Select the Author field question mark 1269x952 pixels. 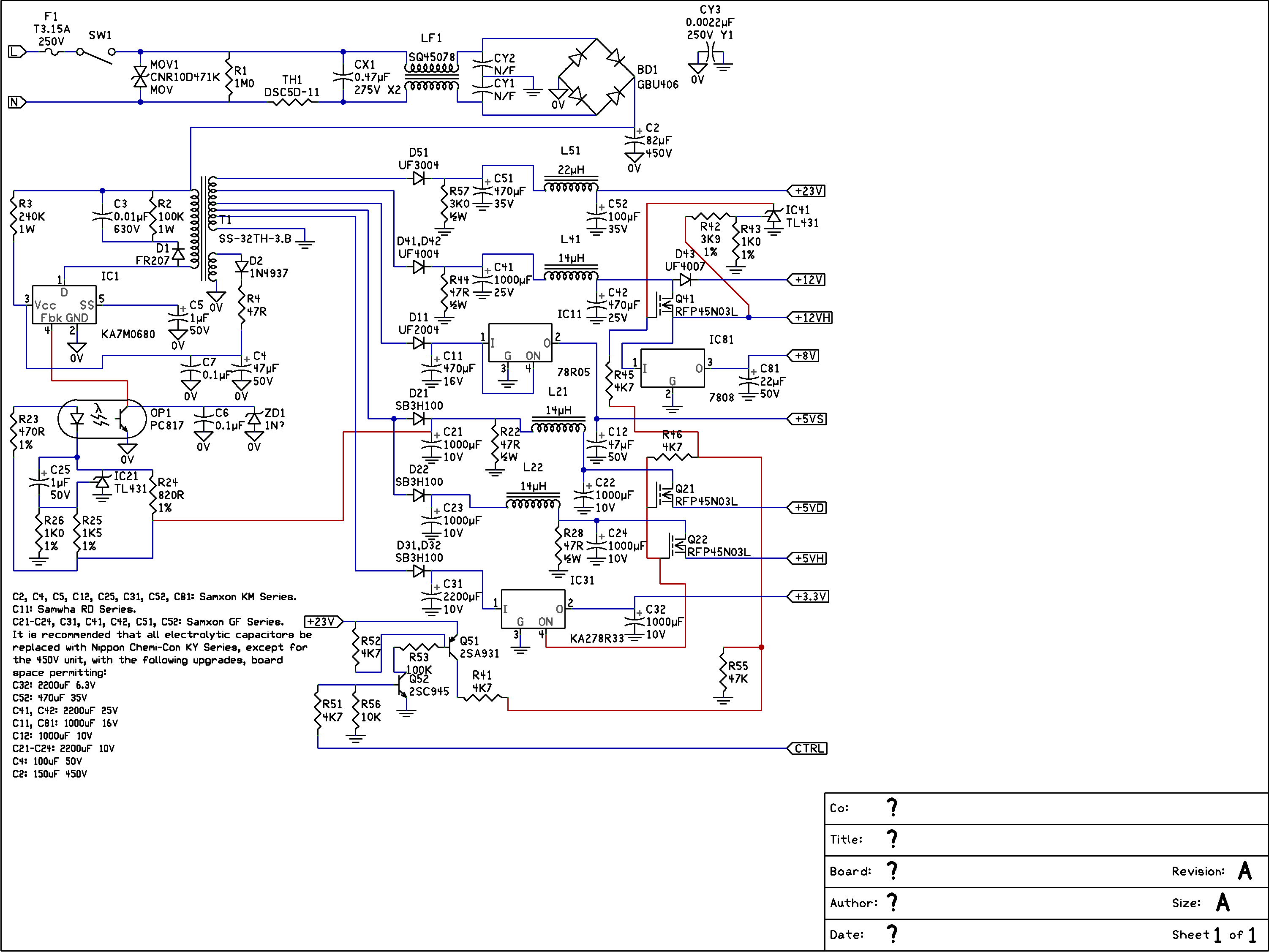coord(892,903)
